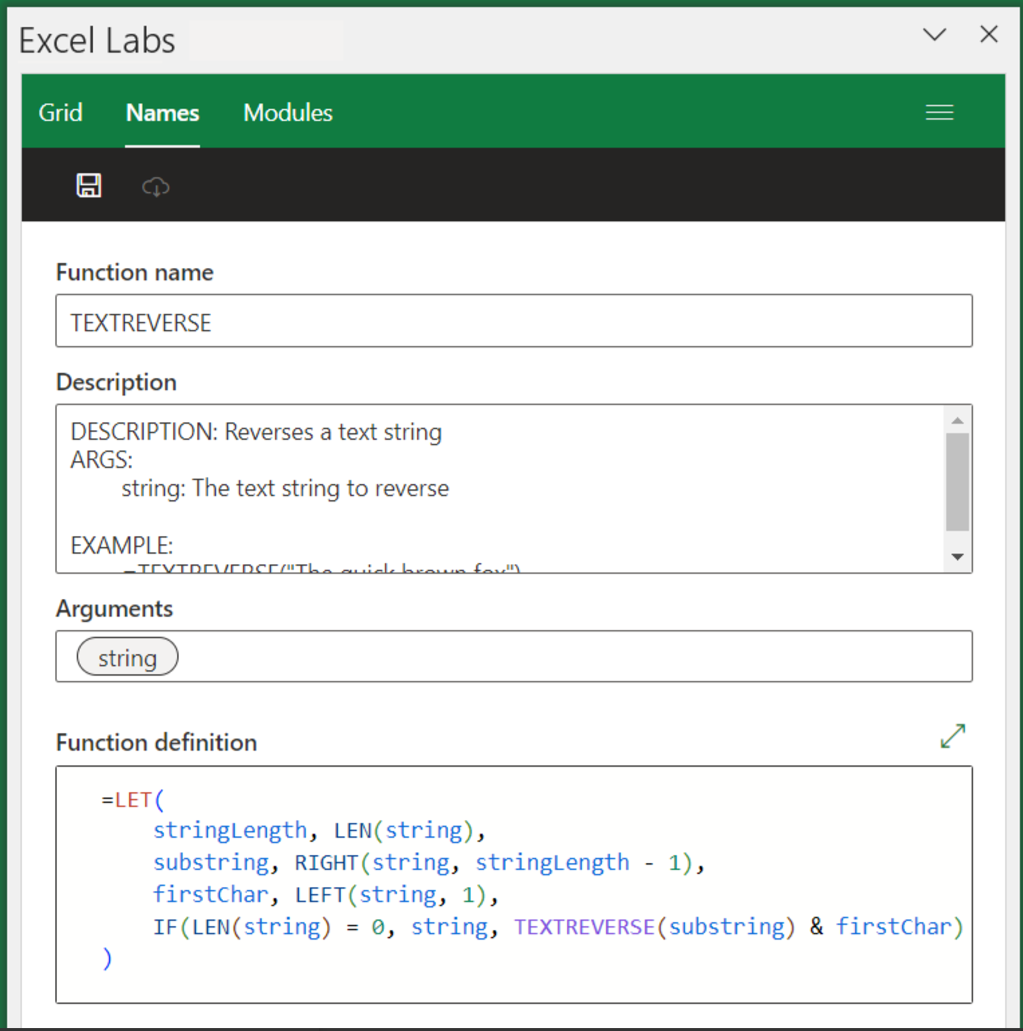This screenshot has height=1031, width=1023.
Task: Click the "ARGS:" line in the description
Action: click(101, 460)
